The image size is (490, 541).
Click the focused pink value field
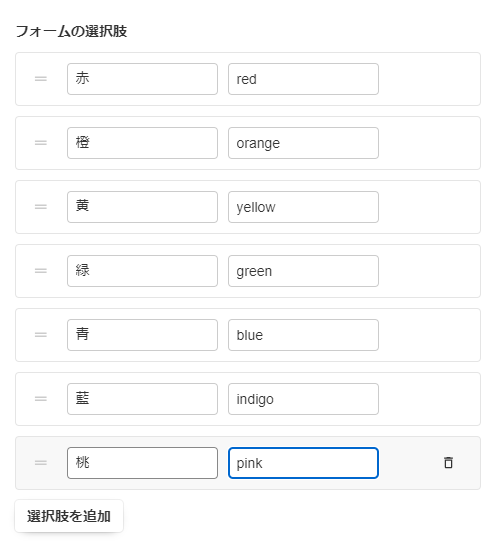pos(303,463)
